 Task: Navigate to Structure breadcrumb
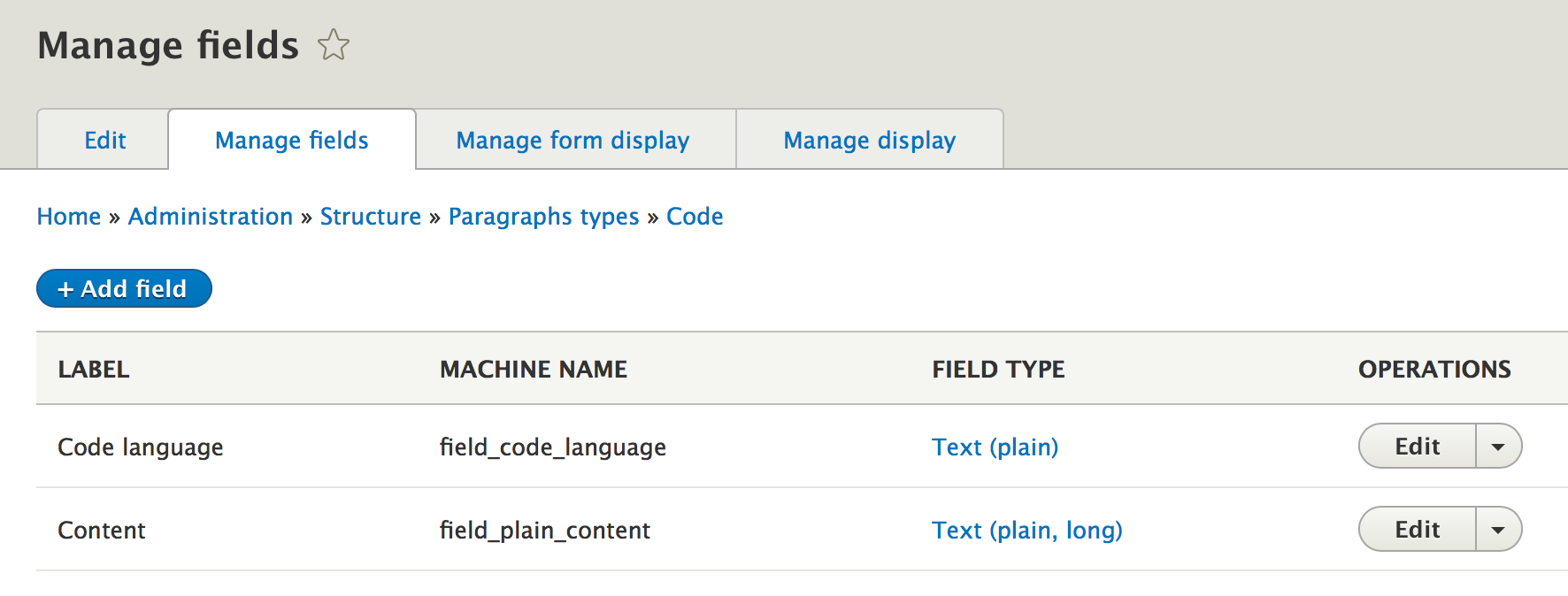pyautogui.click(x=371, y=217)
